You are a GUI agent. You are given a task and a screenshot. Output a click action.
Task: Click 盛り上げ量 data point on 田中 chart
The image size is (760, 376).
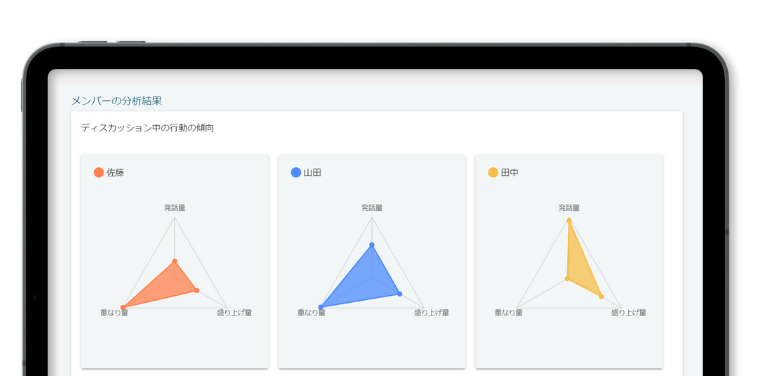point(601,297)
